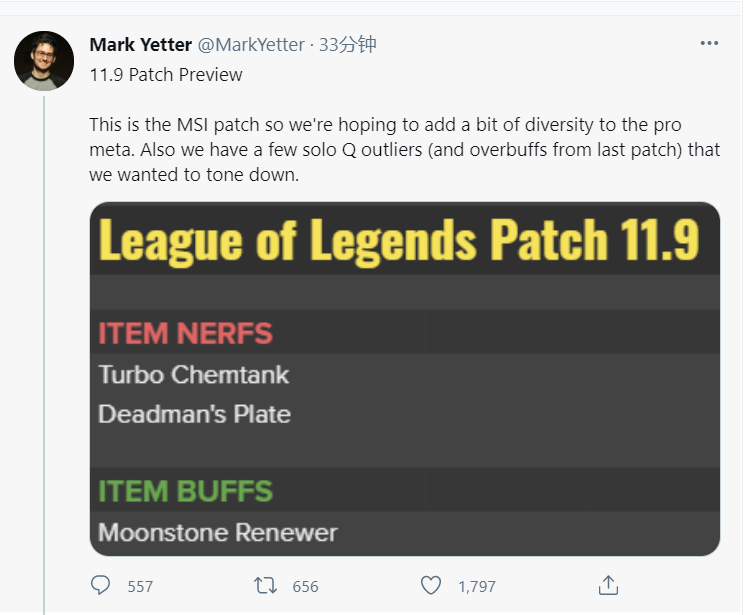Open the tweet's three-dot more menu

[709, 43]
